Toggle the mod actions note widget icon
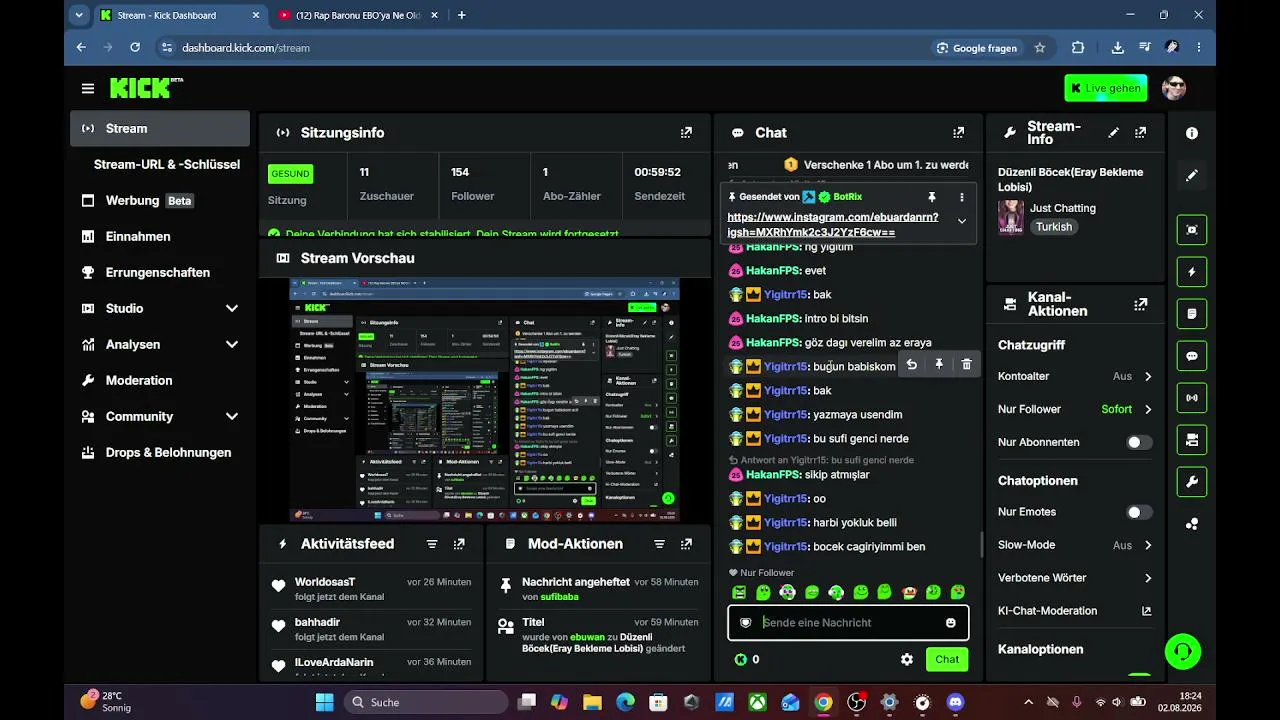Image resolution: width=1280 pixels, height=720 pixels. coord(1191,314)
